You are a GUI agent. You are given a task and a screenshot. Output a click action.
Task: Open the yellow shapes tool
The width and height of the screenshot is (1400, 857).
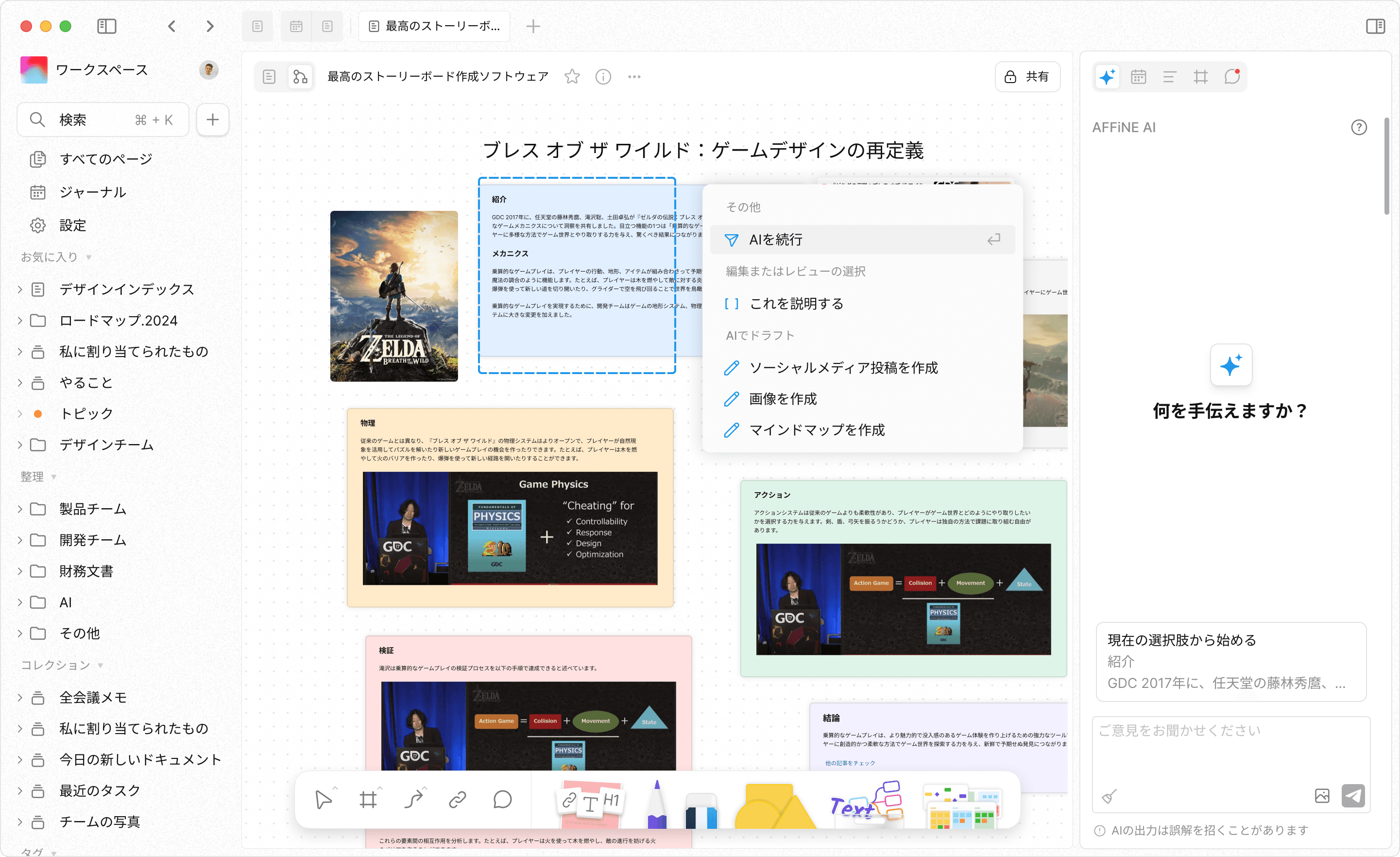click(773, 806)
